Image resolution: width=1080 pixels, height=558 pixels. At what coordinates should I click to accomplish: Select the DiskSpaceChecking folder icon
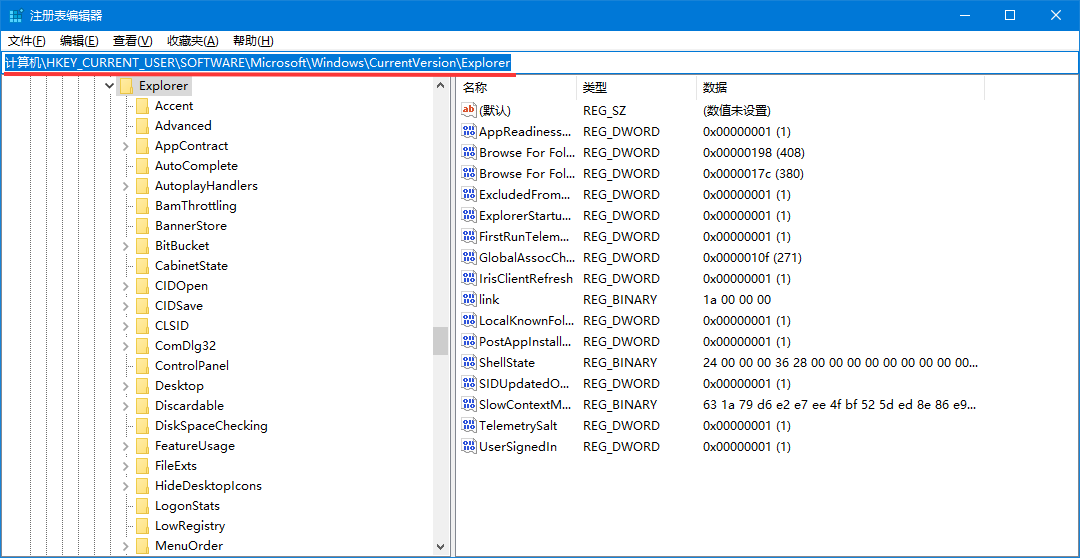coord(143,426)
